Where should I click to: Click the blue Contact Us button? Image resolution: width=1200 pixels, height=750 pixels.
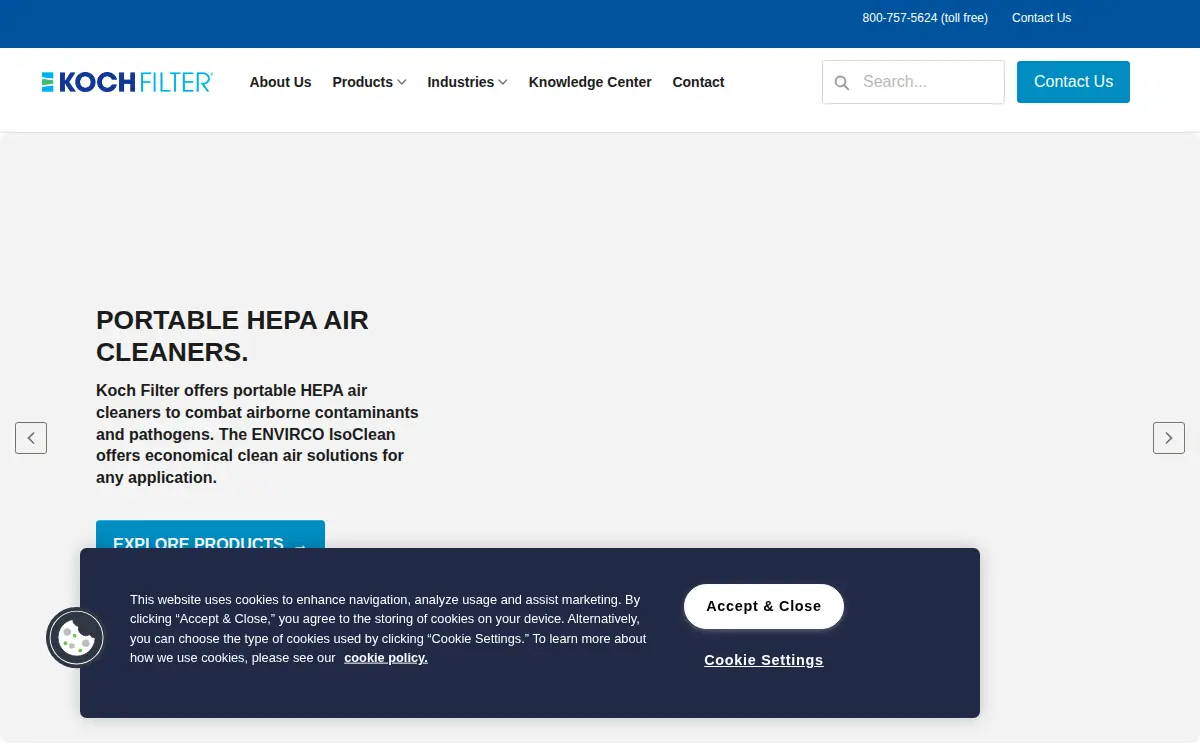[1073, 82]
